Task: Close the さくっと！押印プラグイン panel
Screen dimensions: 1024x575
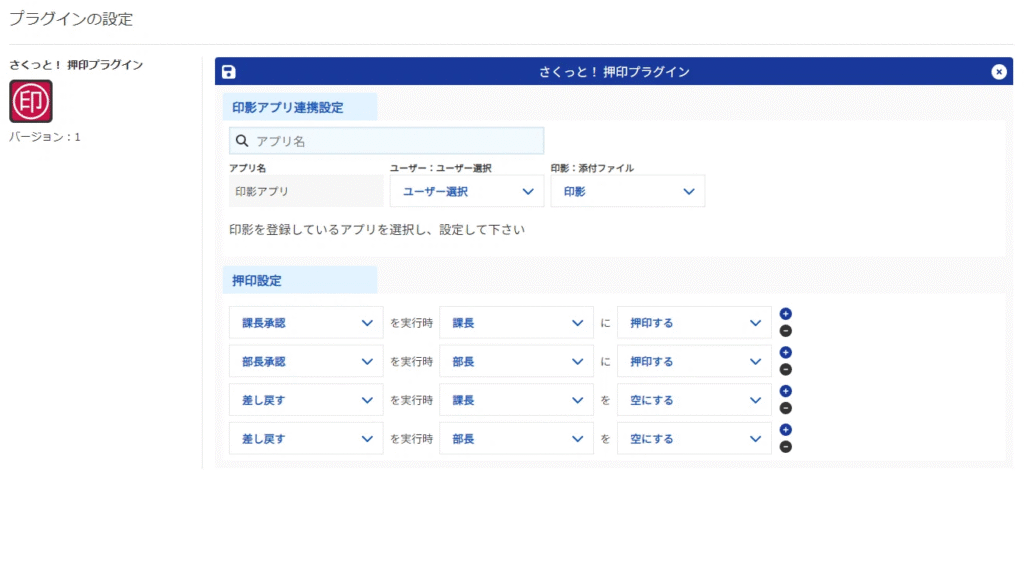Action: pyautogui.click(x=998, y=72)
